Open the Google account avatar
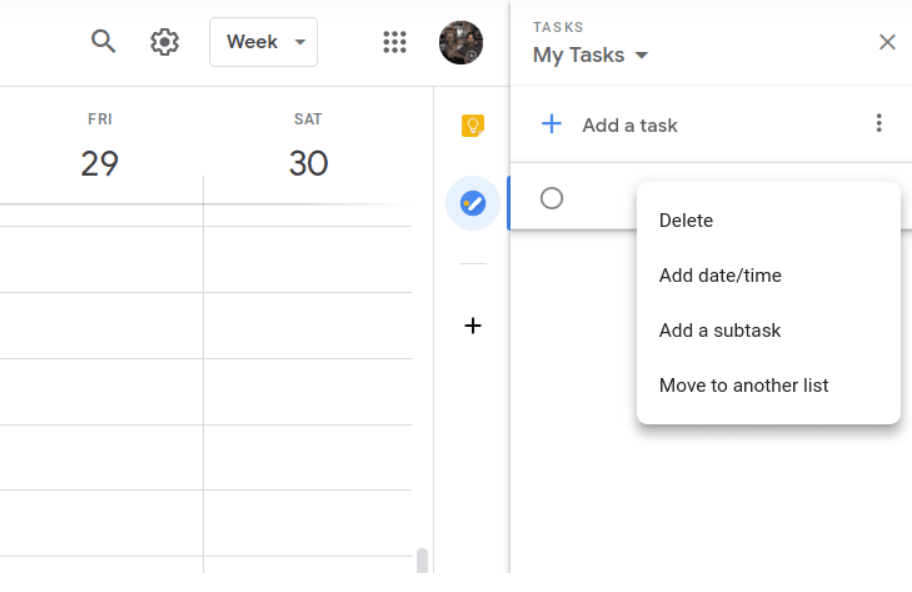Screen dimensions: 912x592 [x=461, y=42]
